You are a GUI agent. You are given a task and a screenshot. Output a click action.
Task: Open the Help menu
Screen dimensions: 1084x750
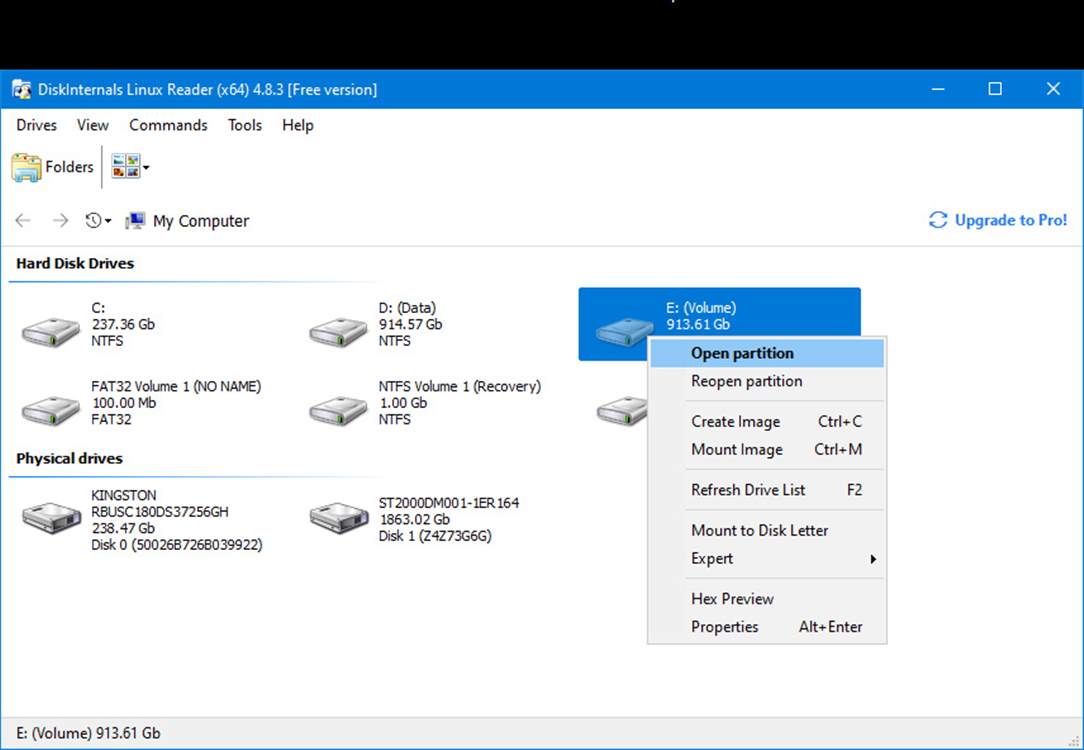(x=298, y=125)
